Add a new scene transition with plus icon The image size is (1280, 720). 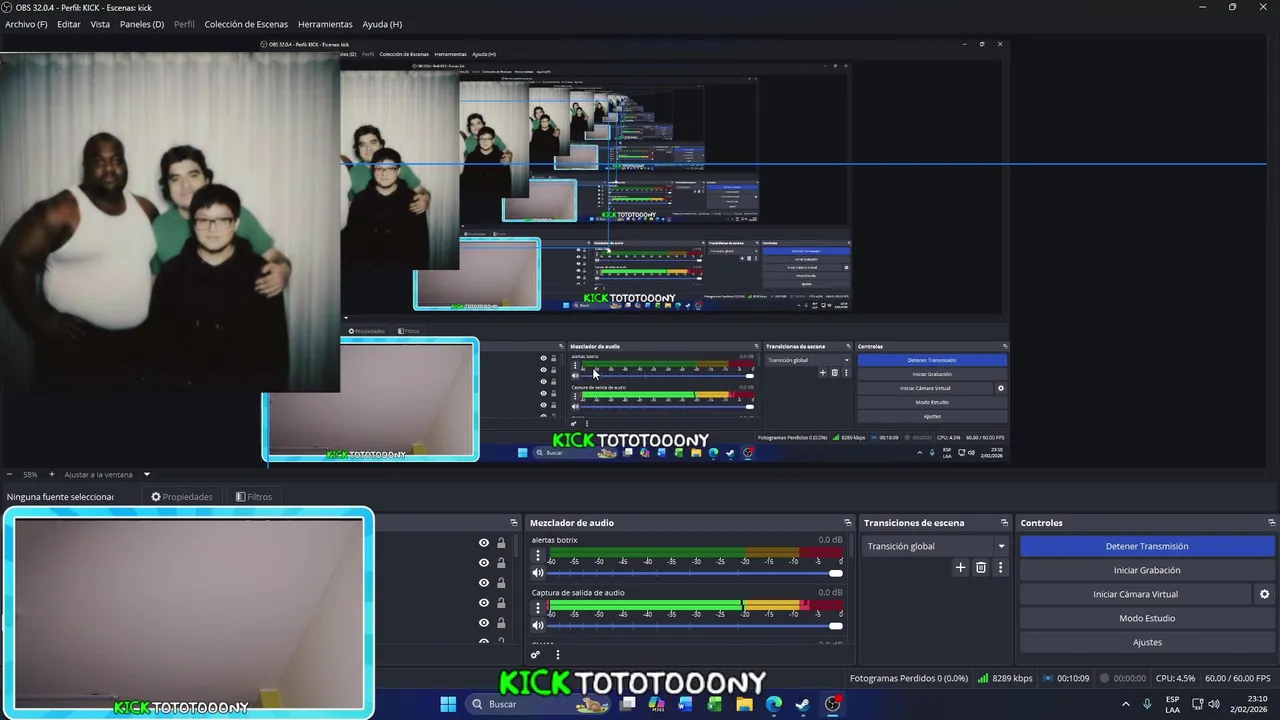(x=960, y=567)
